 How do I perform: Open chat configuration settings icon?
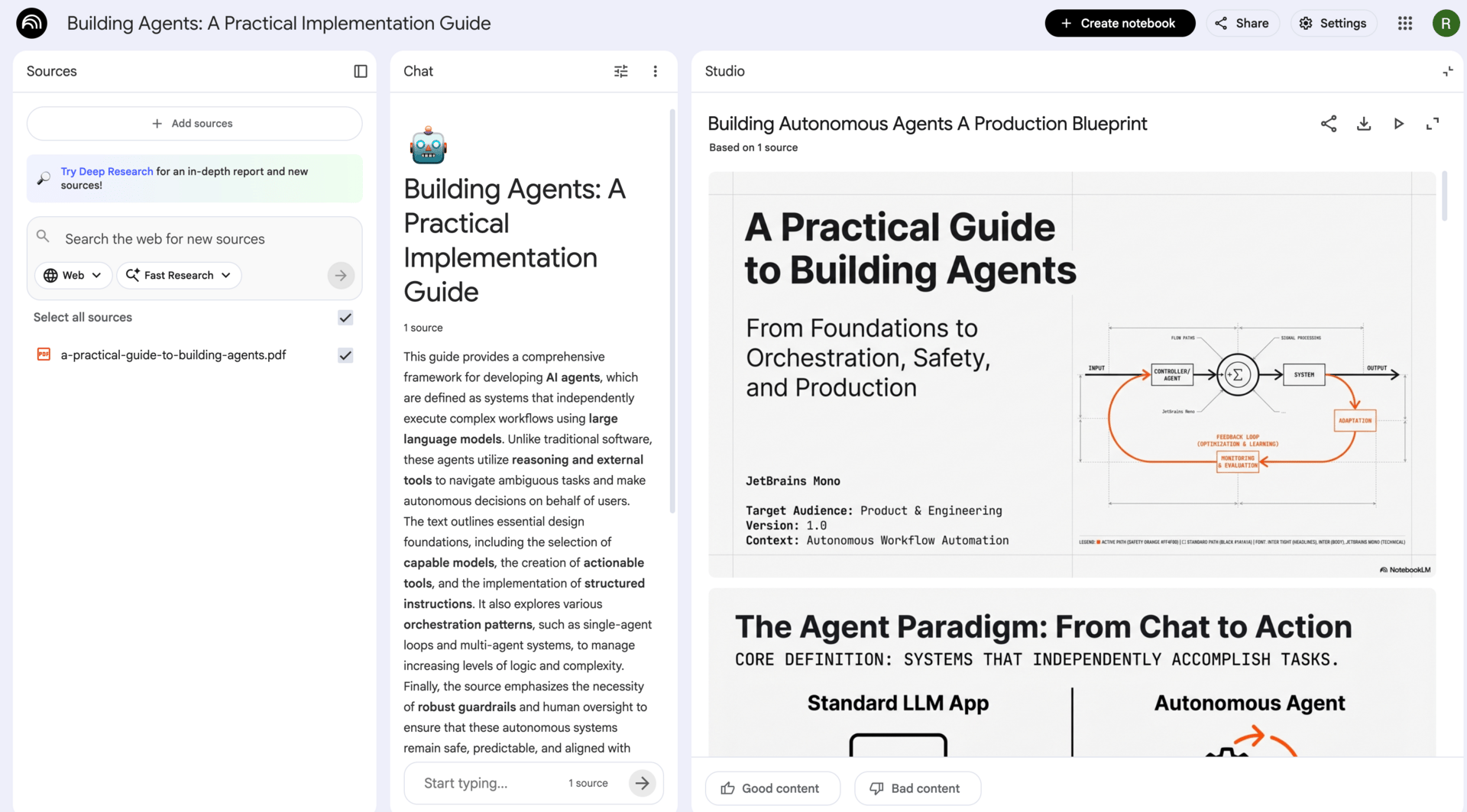pyautogui.click(x=620, y=71)
